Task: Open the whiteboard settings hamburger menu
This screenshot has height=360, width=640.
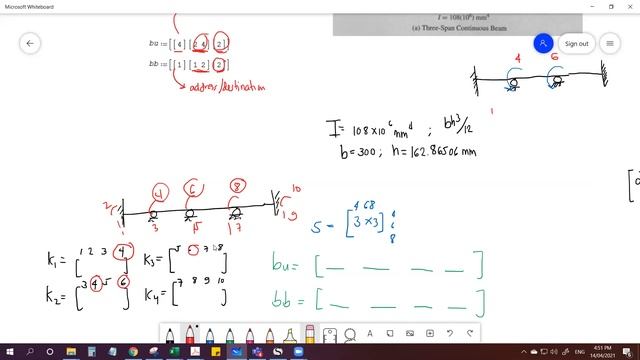Action: [x=610, y=43]
